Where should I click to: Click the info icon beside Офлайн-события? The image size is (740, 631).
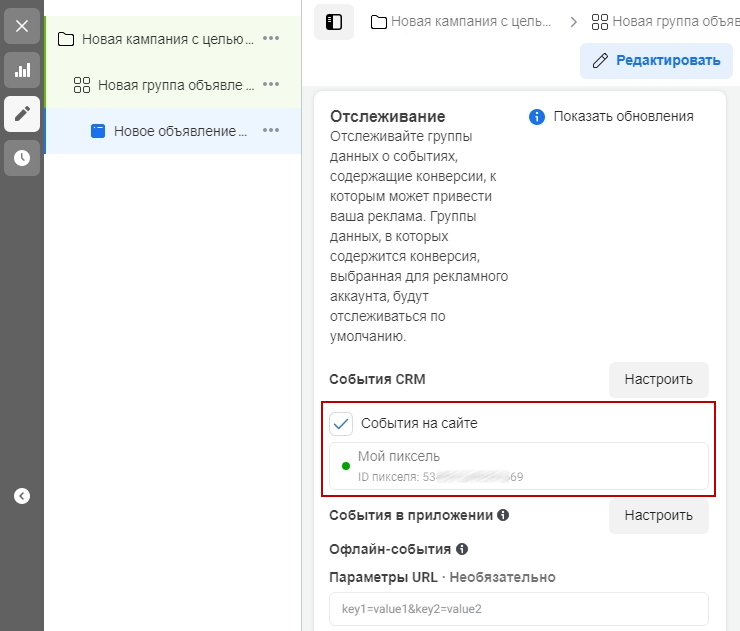(x=463, y=549)
